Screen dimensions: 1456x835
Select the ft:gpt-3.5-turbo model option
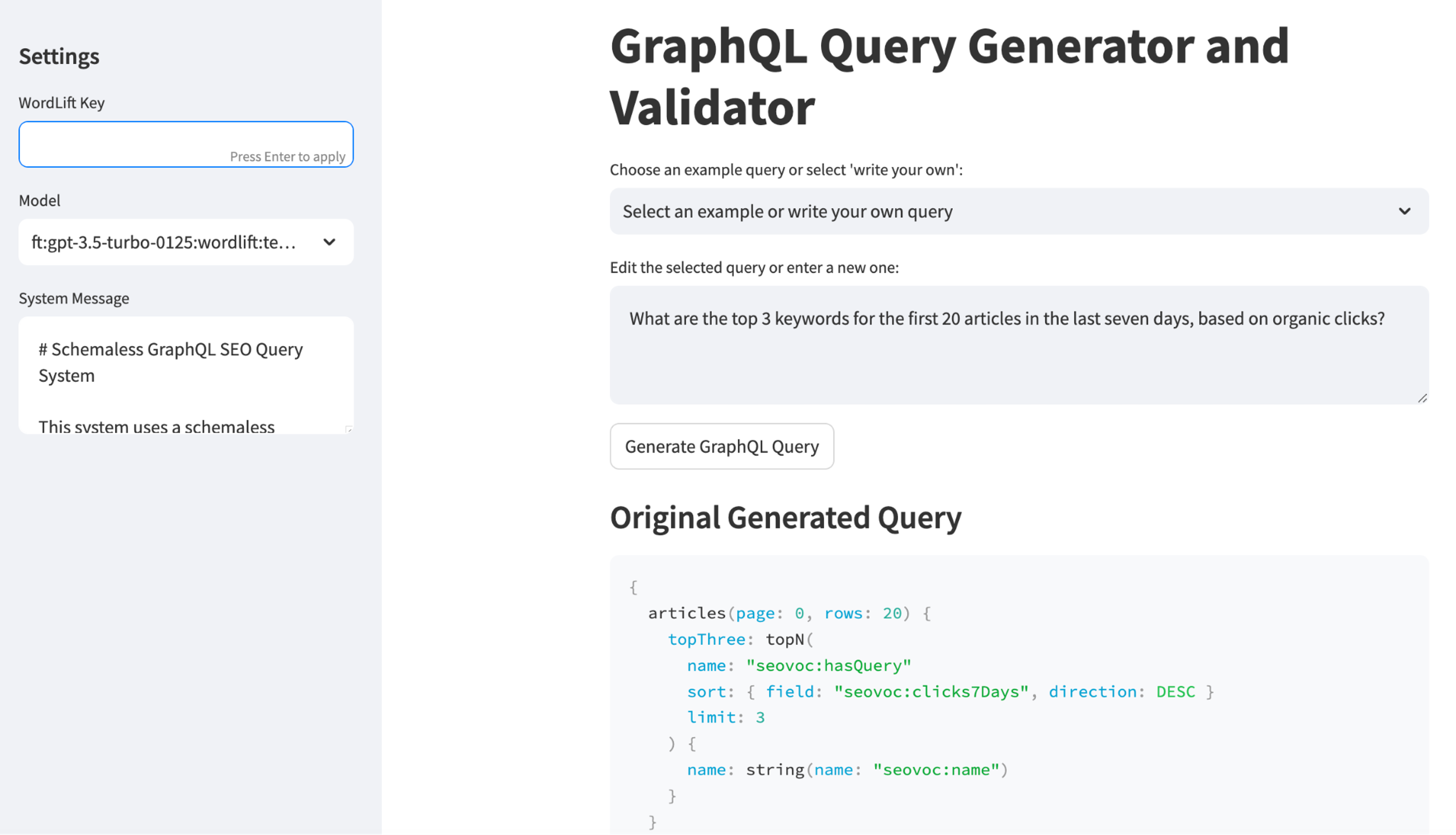(x=186, y=241)
